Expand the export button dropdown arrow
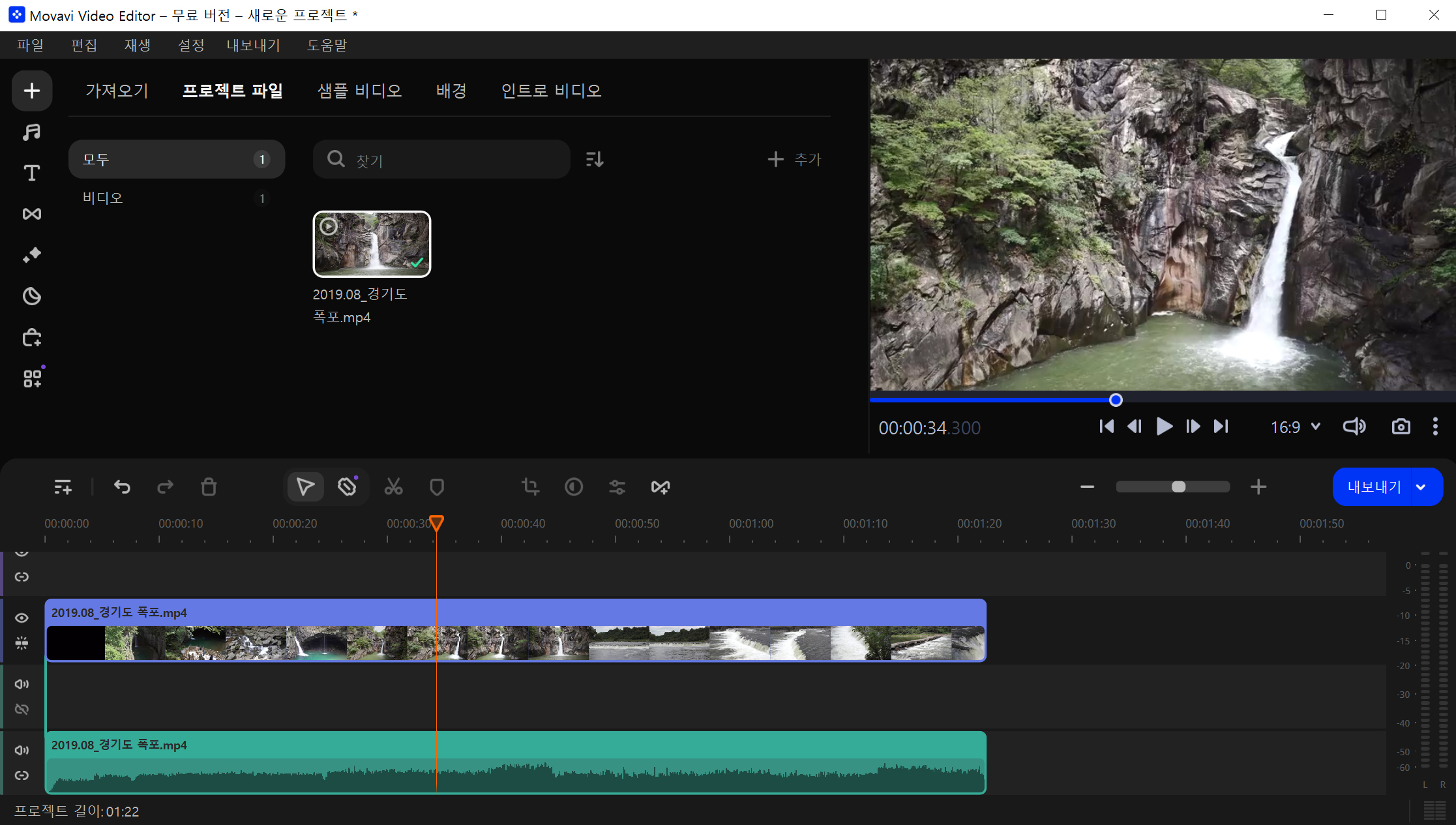The width and height of the screenshot is (1456, 825). pos(1421,487)
